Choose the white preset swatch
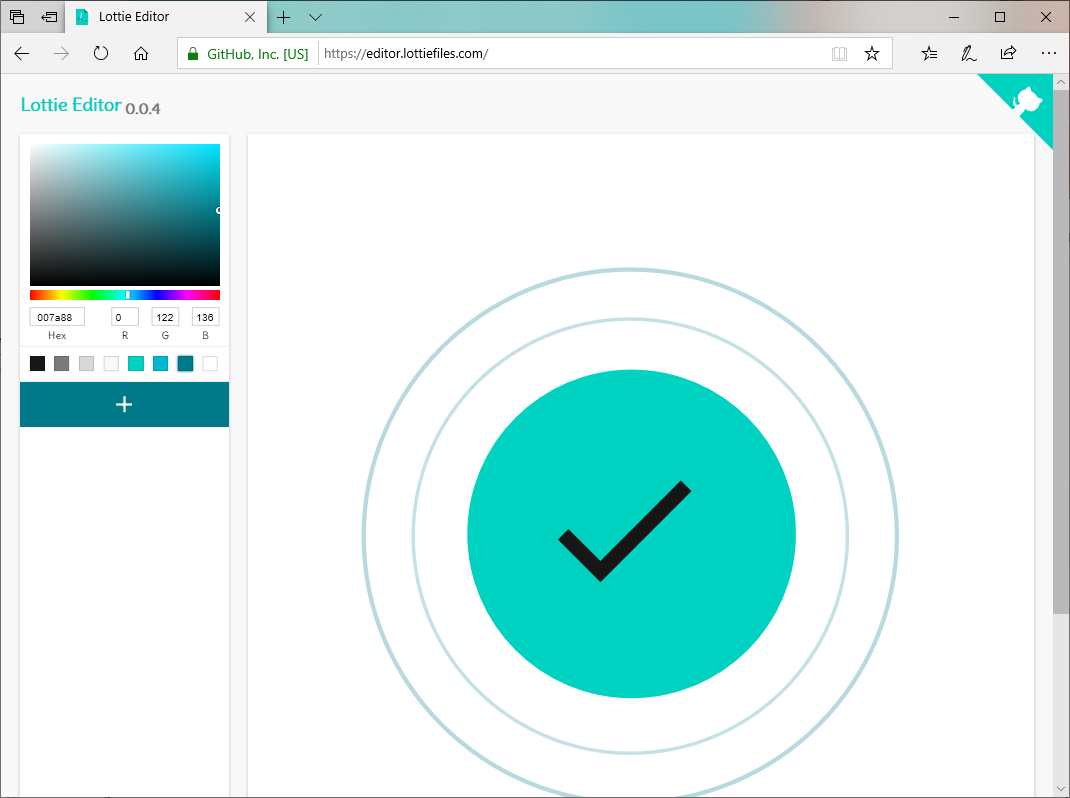 tap(210, 363)
